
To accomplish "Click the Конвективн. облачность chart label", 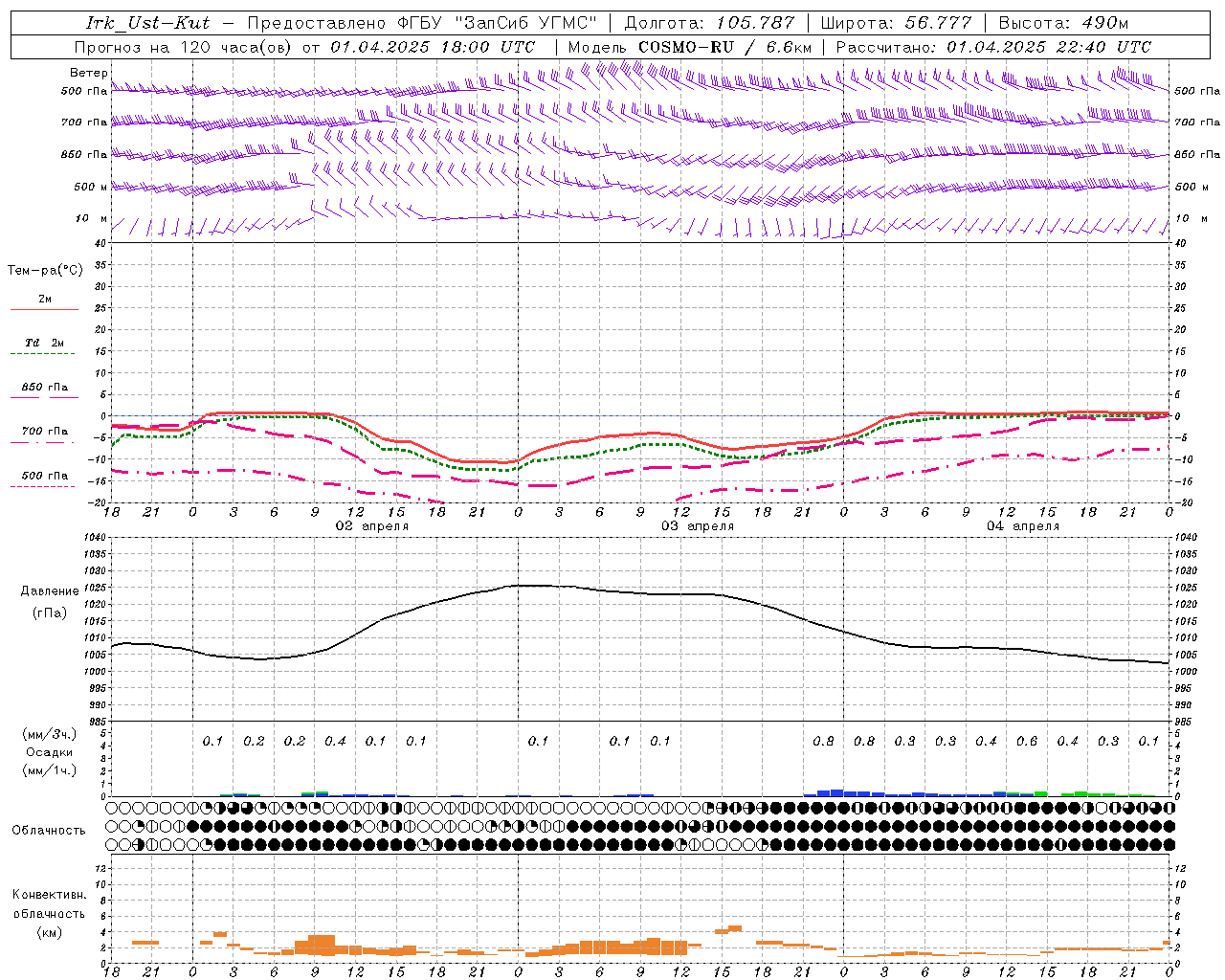I will [49, 904].
